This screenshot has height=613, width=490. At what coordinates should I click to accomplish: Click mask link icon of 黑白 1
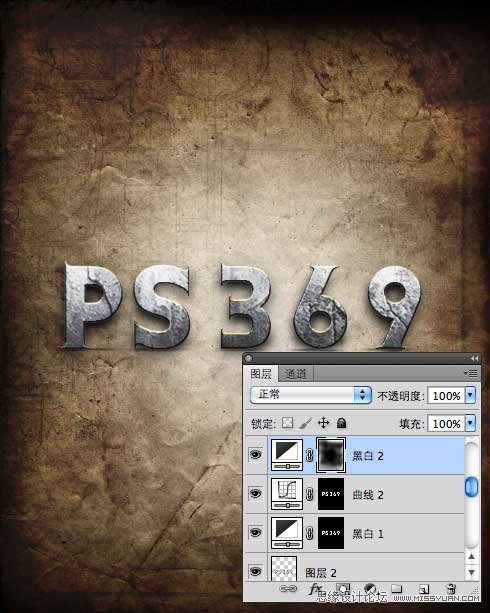coord(309,533)
